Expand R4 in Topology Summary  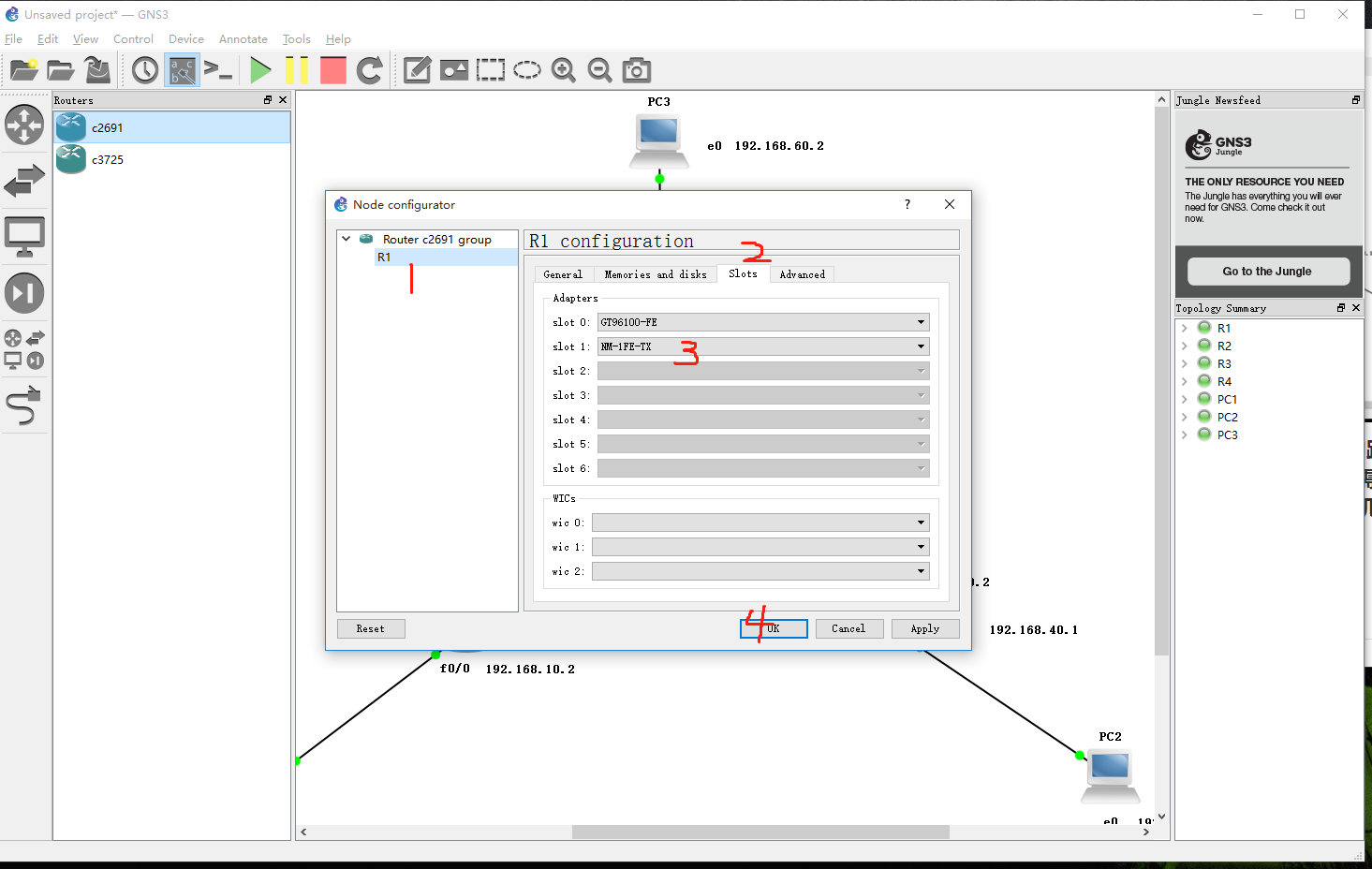point(1185,381)
